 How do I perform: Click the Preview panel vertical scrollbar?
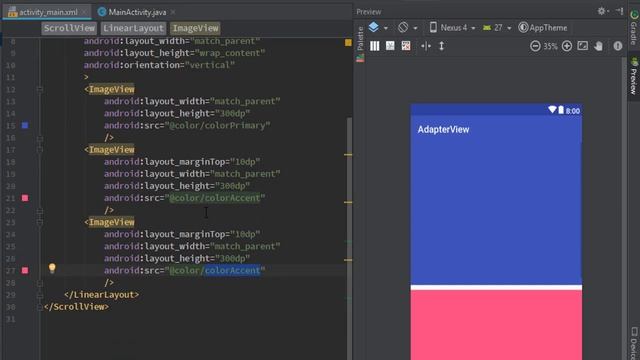click(624, 208)
